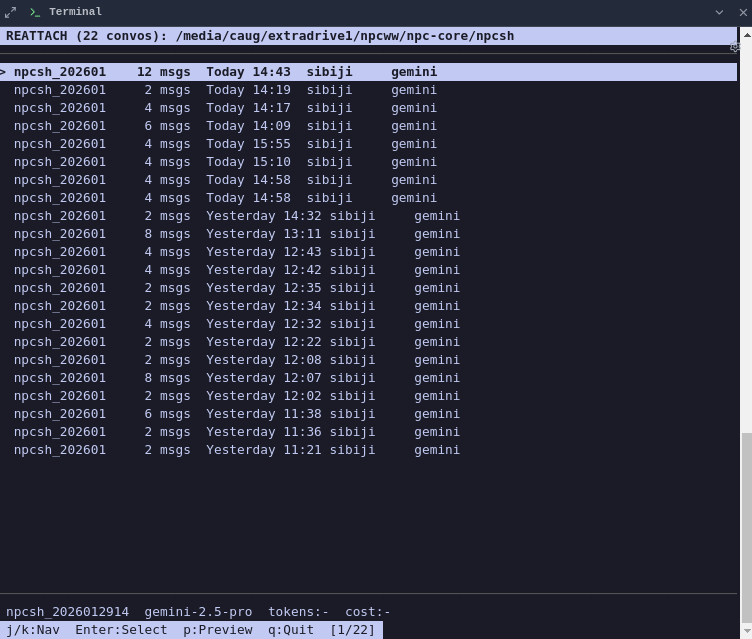Click the p:Preview hint in footer
This screenshot has height=639, width=752.
(x=218, y=630)
